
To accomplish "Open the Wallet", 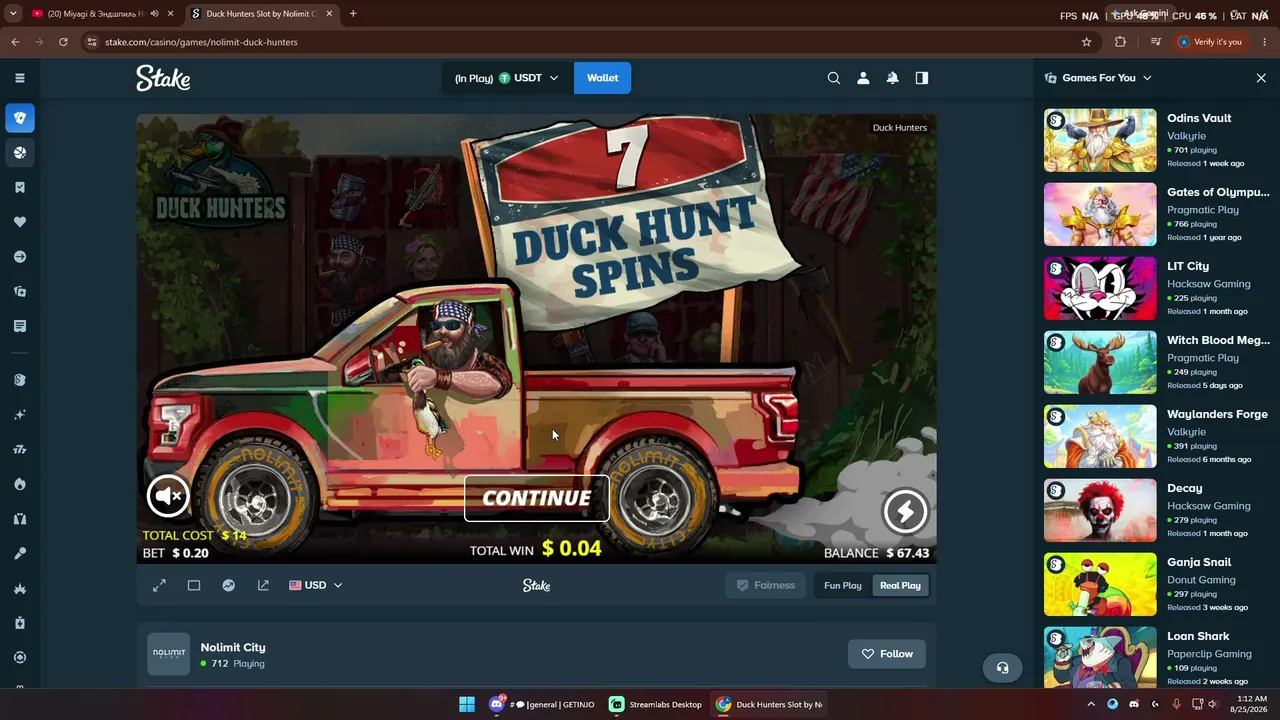I will [x=602, y=78].
